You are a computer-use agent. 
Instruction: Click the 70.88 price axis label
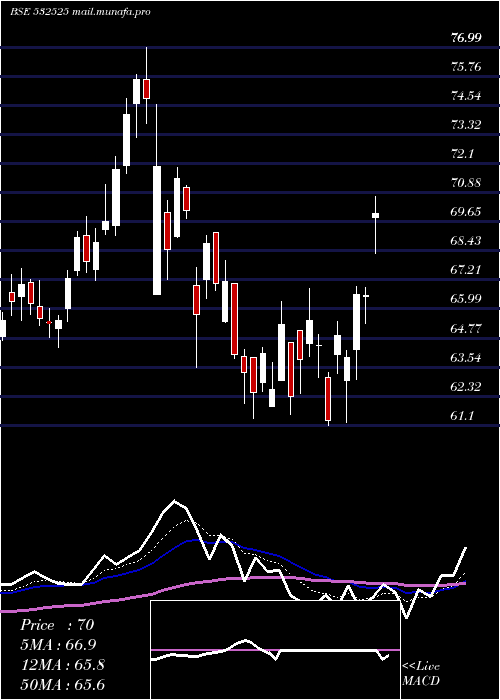[x=466, y=183]
